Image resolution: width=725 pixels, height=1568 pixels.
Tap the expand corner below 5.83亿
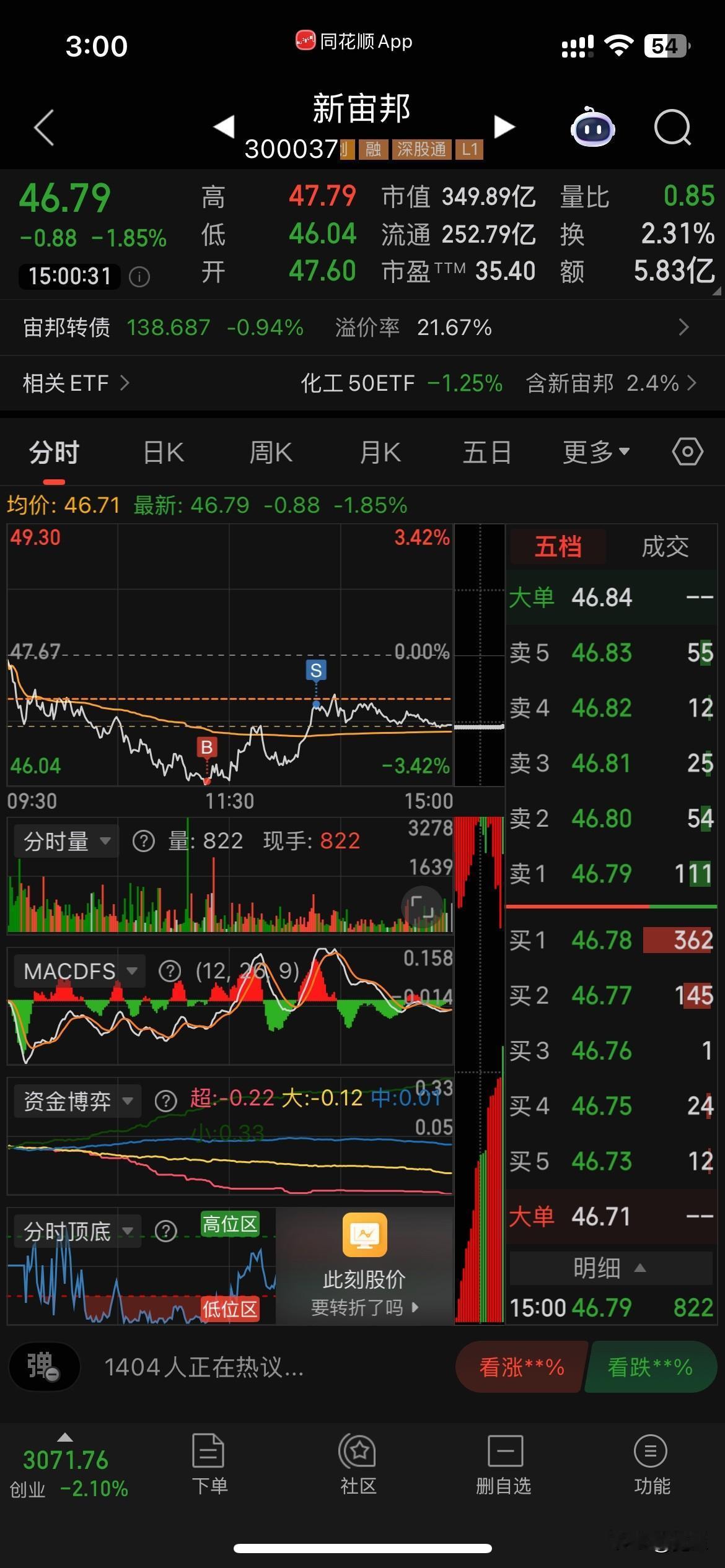point(717,290)
